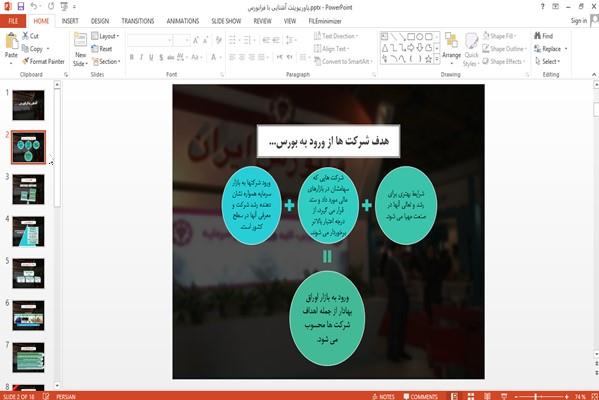This screenshot has height=400, width=599.
Task: Open the Shape Fill color menu
Action: click(500, 36)
